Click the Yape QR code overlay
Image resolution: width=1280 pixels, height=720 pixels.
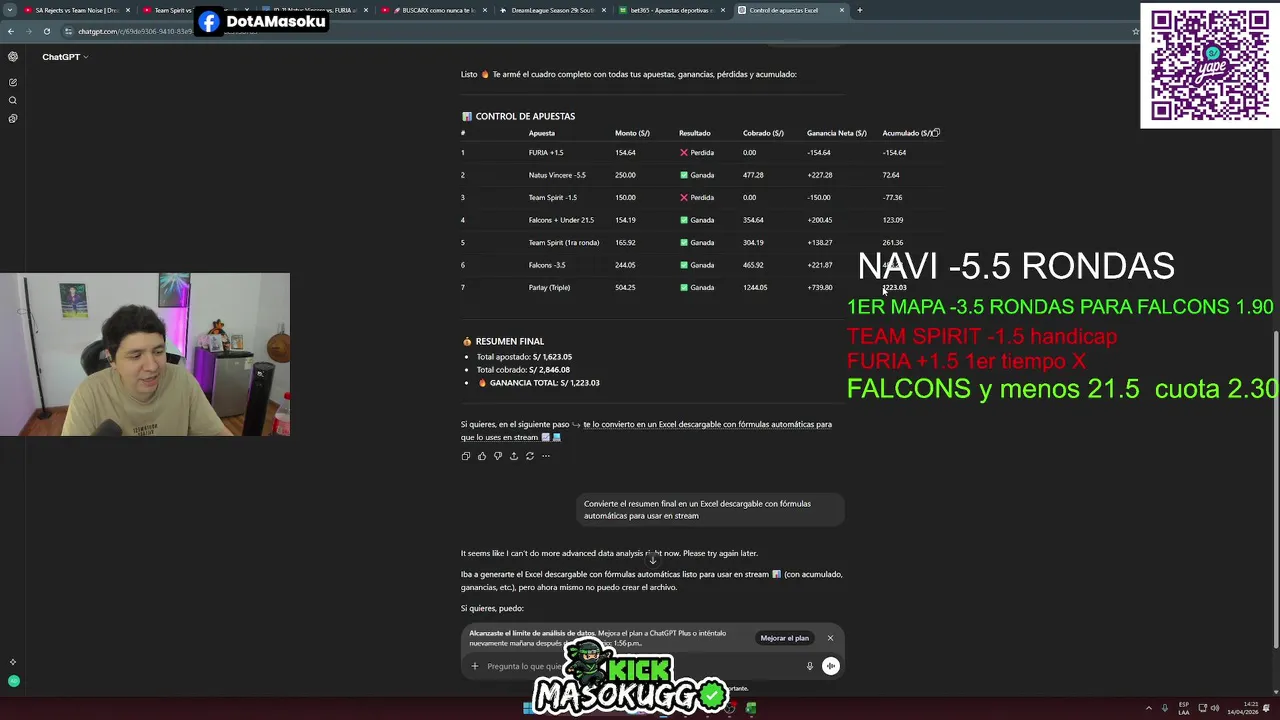pyautogui.click(x=1210, y=65)
